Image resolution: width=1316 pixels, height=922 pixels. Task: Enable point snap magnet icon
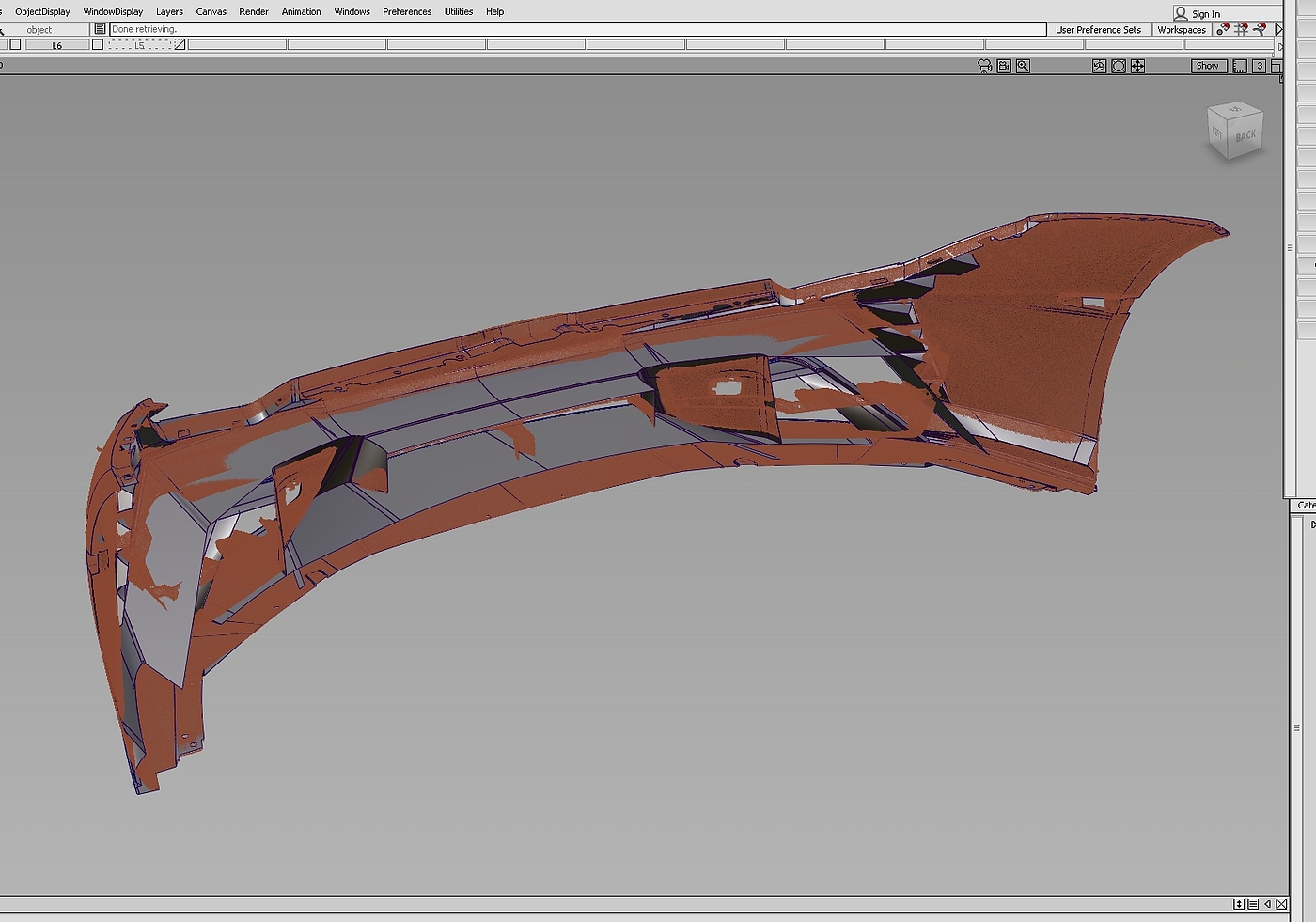1223,29
